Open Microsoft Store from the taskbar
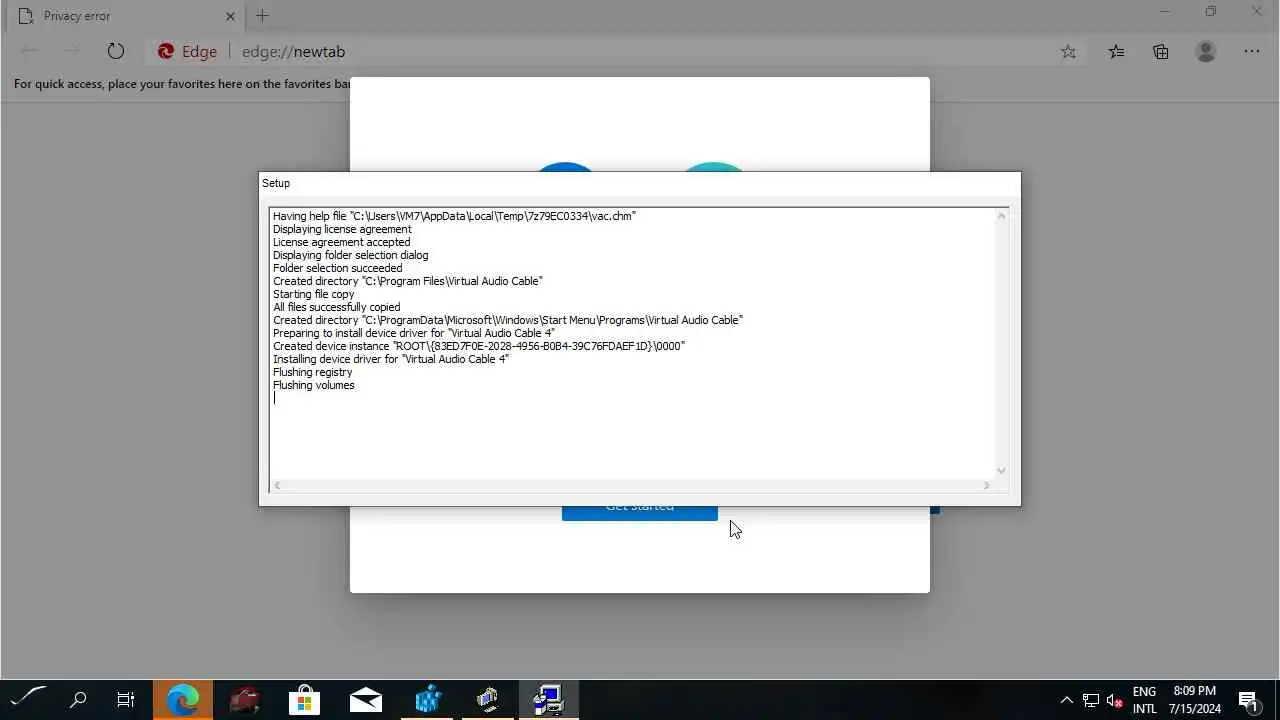The image size is (1280, 720). pyautogui.click(x=304, y=700)
